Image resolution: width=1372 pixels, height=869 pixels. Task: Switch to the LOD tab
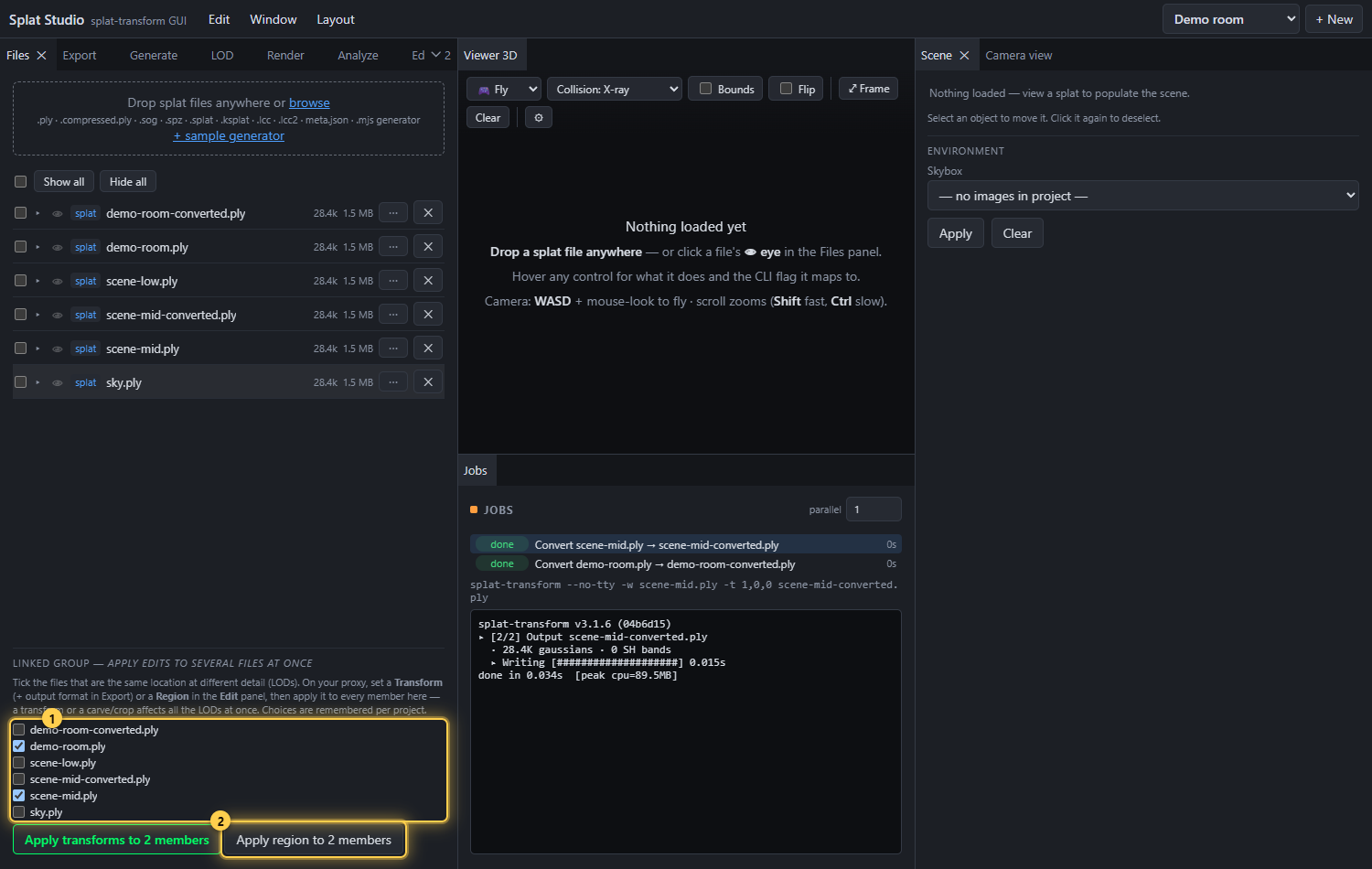pos(222,56)
